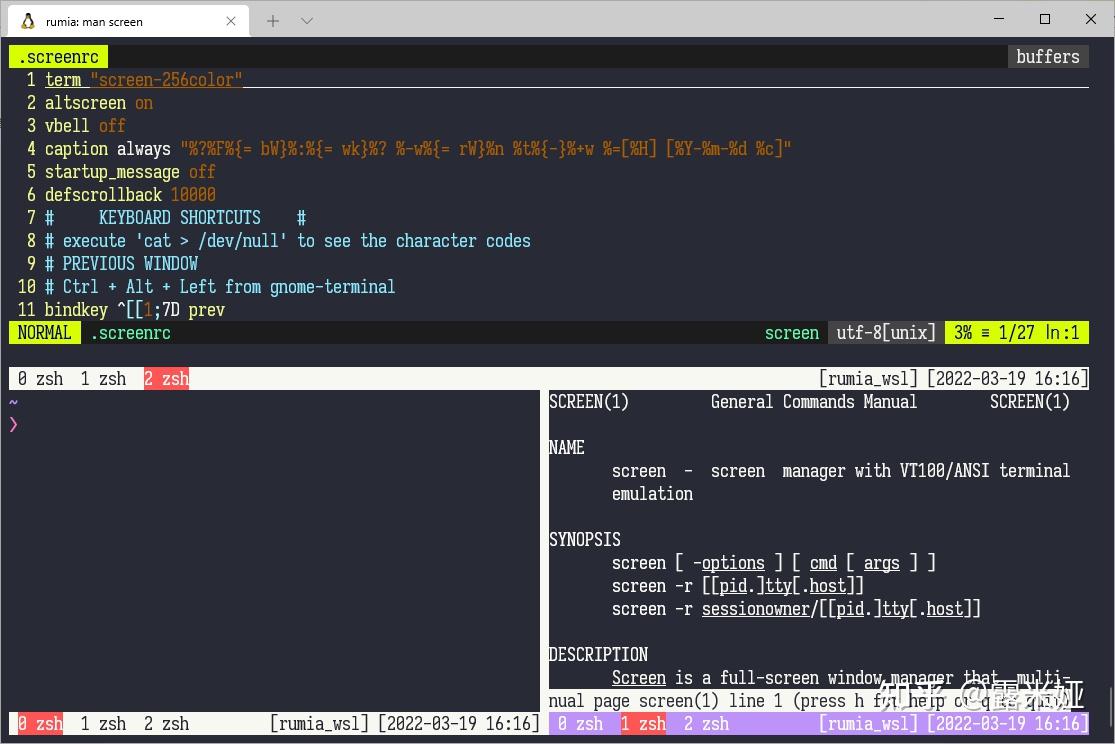Image resolution: width=1115 pixels, height=744 pixels.
Task: Click the underlined options link in SYNOPSIS
Action: coord(733,562)
